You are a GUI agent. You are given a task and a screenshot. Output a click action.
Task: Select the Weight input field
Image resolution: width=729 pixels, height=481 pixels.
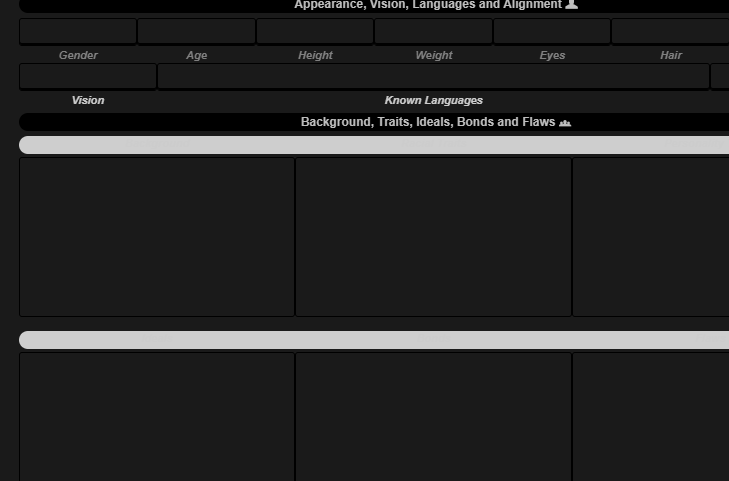[x=433, y=31]
